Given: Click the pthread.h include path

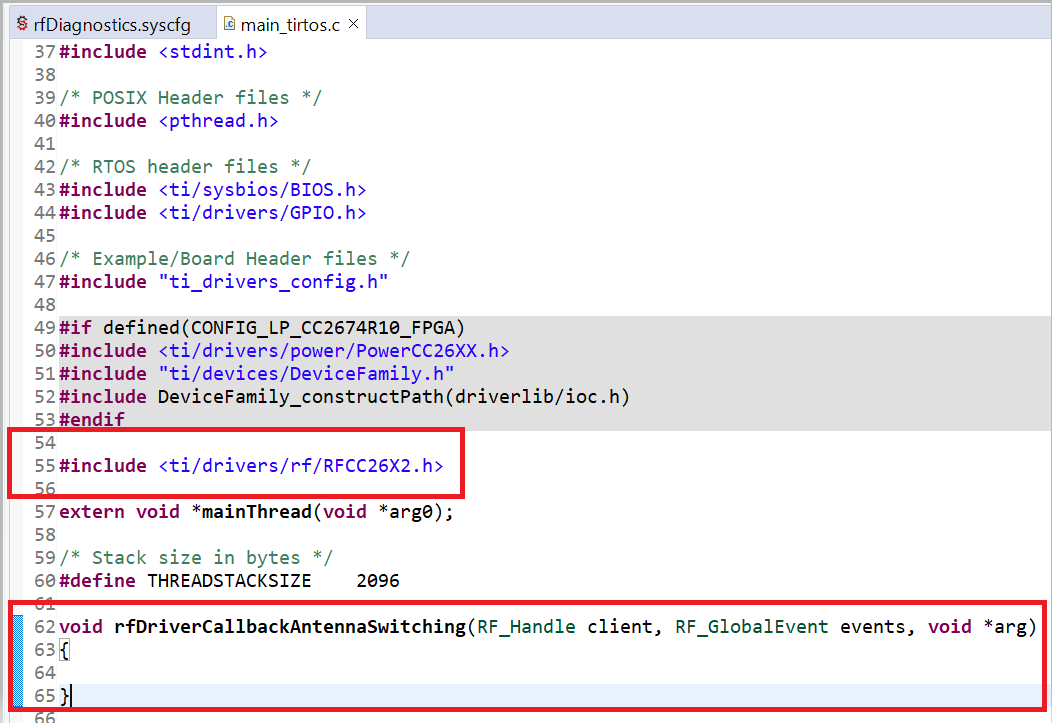Looking at the screenshot, I should [218, 121].
